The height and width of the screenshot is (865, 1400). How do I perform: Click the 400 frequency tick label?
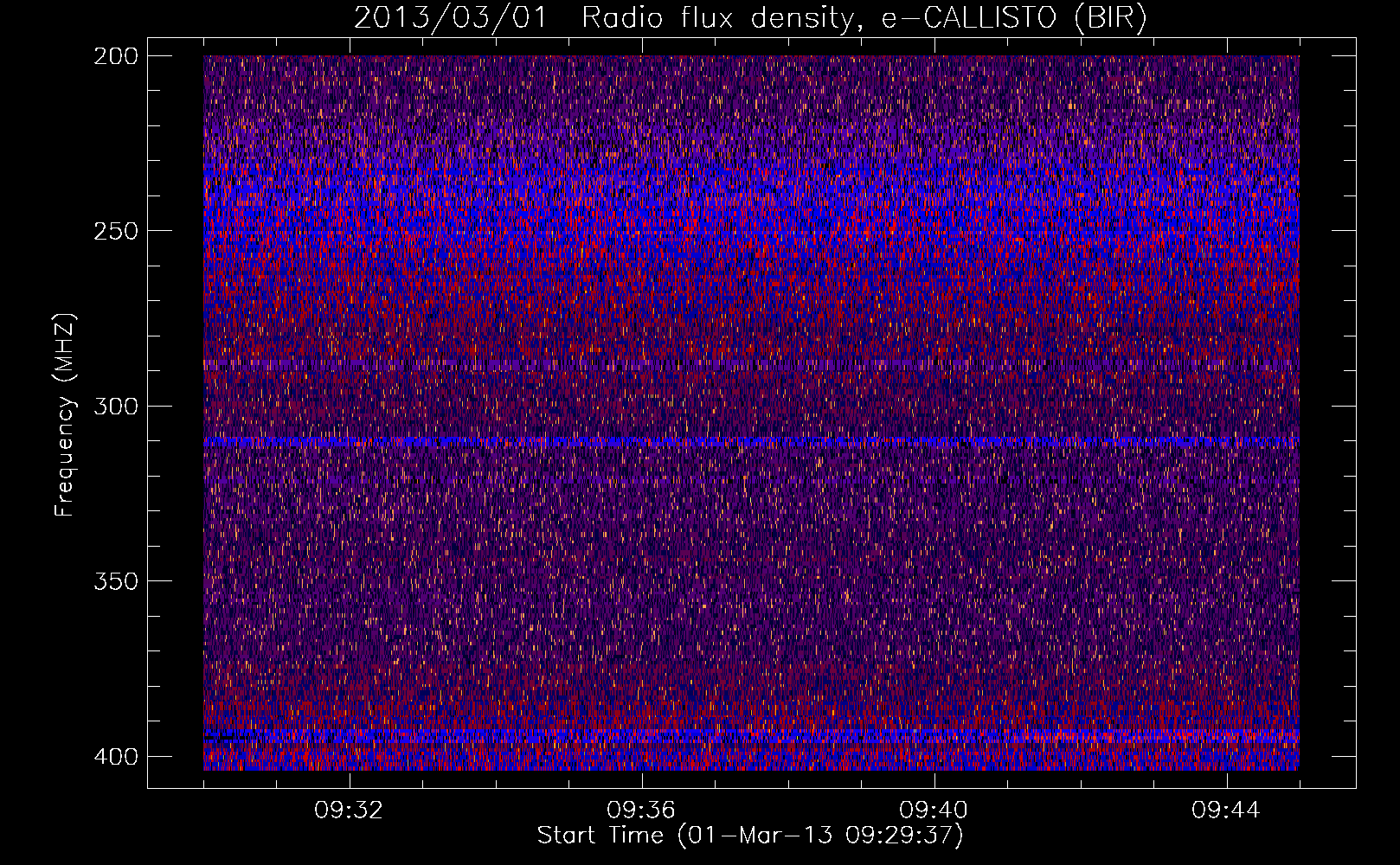tap(115, 756)
